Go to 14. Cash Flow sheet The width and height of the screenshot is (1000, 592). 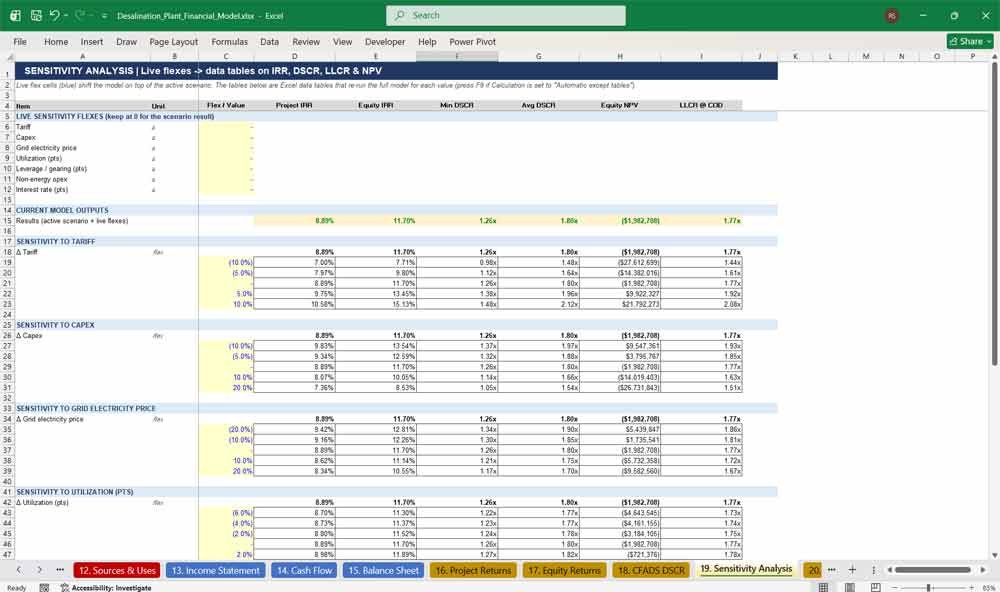304,570
